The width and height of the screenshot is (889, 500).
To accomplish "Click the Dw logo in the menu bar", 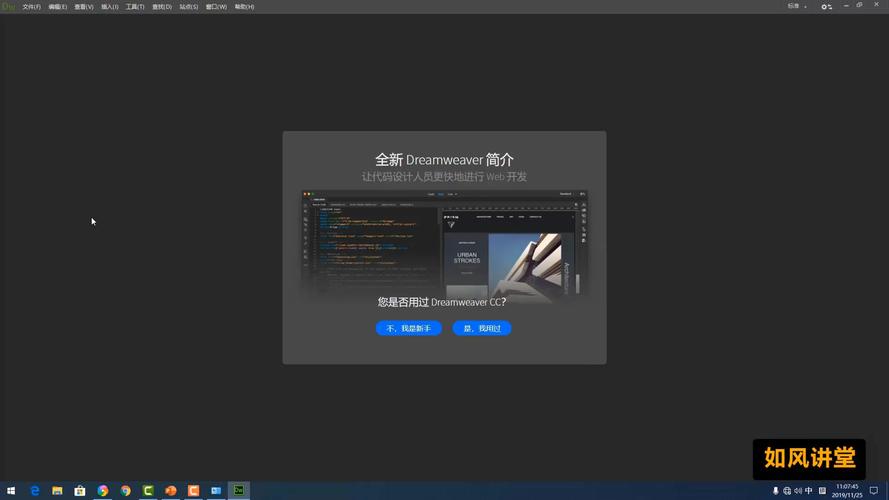I will (8, 7).
